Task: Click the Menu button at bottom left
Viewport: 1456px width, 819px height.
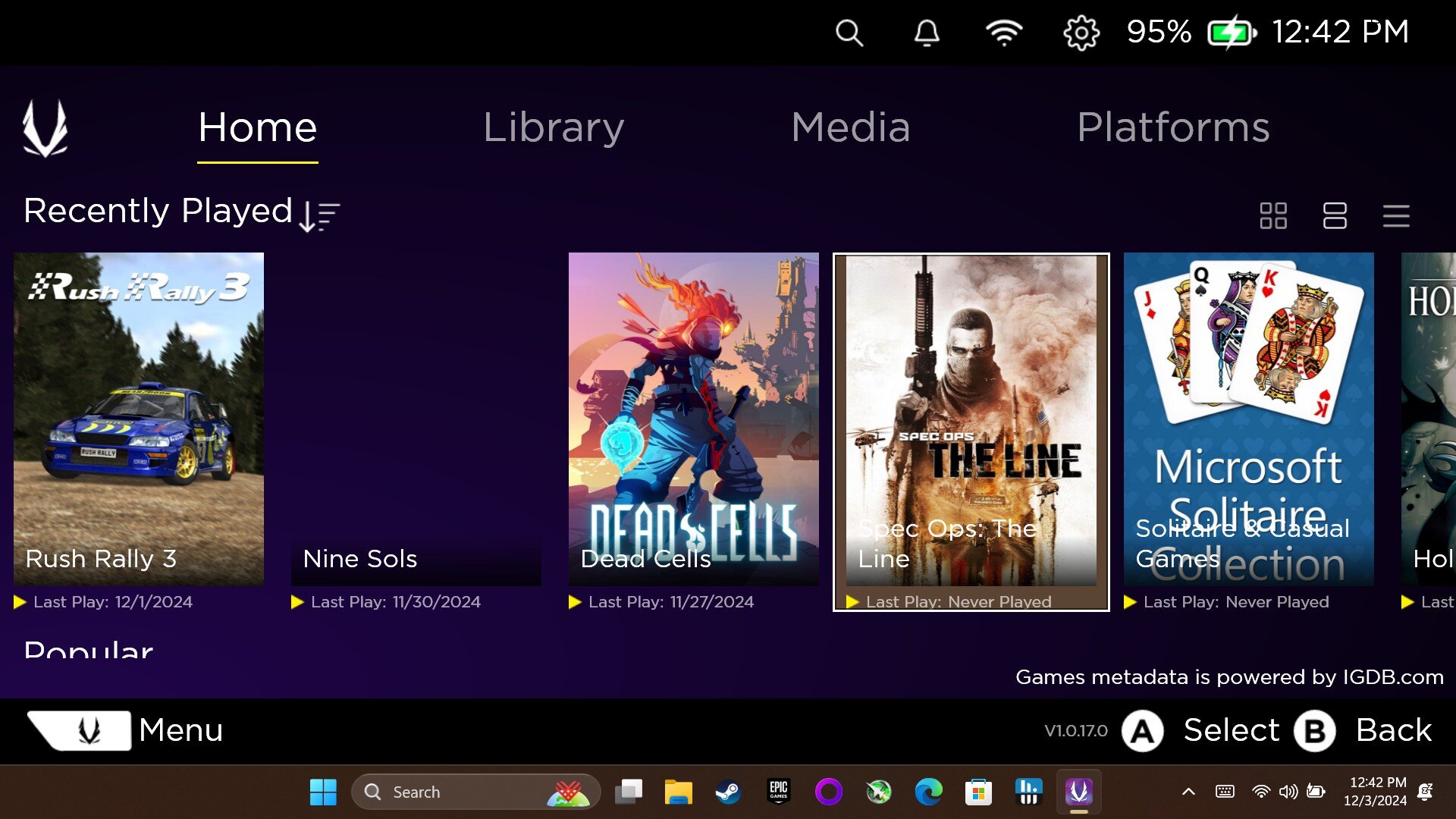Action: click(x=125, y=730)
